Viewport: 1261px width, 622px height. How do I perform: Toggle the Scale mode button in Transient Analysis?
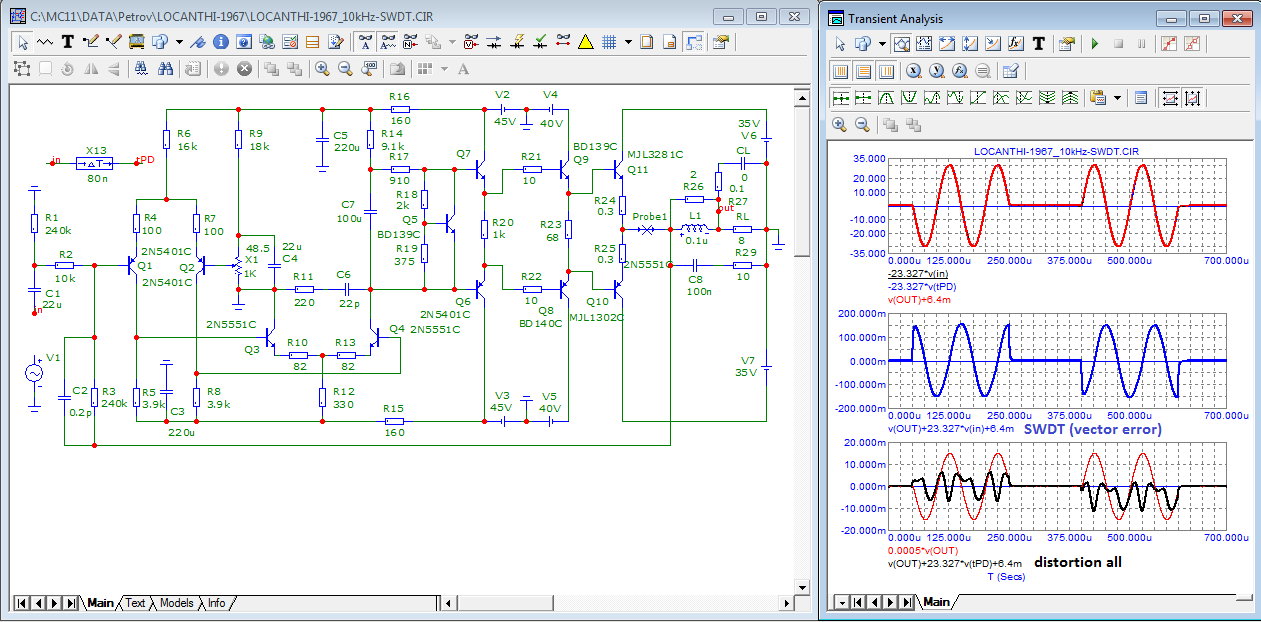[x=903, y=44]
